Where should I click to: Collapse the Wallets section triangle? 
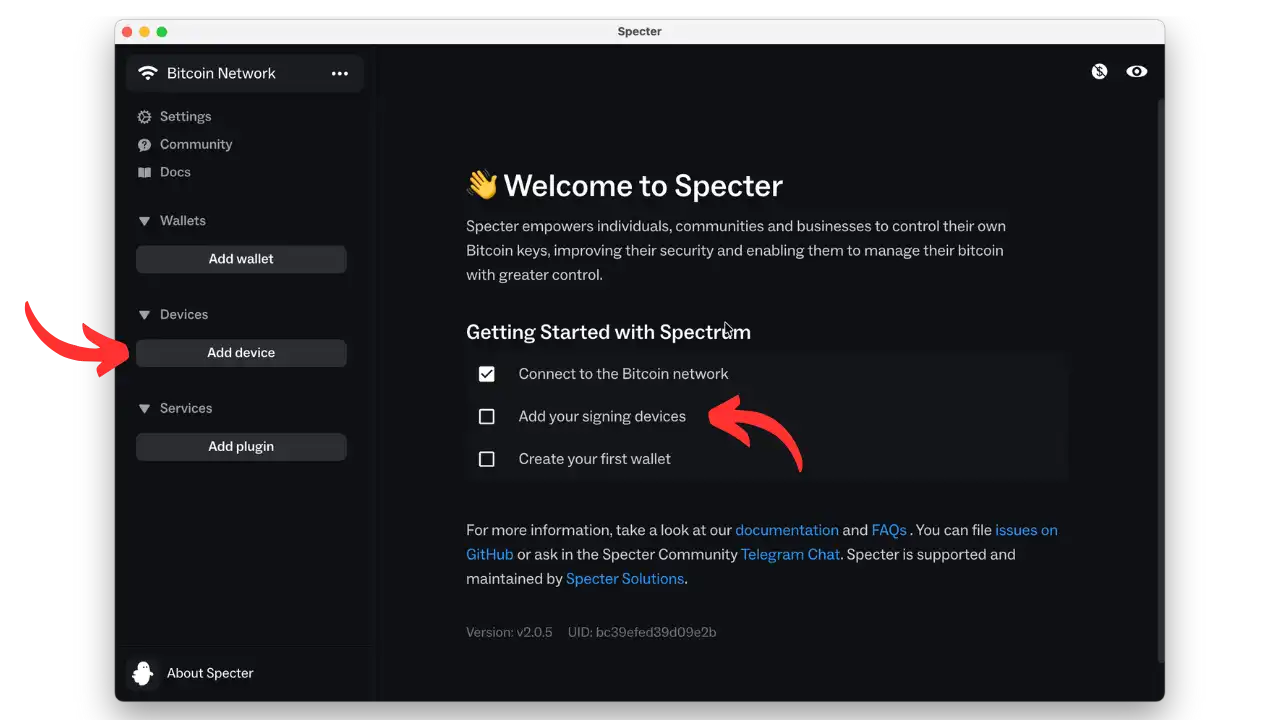[144, 221]
